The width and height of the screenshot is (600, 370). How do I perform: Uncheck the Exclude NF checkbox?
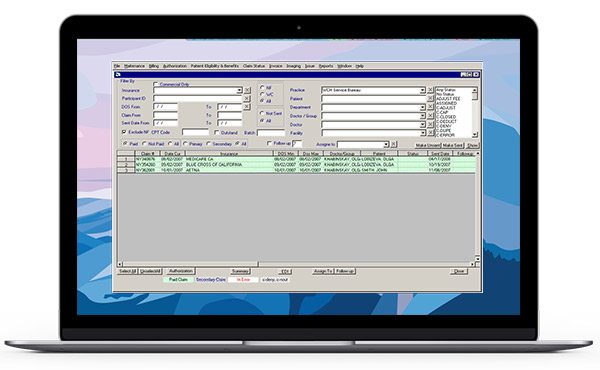(124, 132)
